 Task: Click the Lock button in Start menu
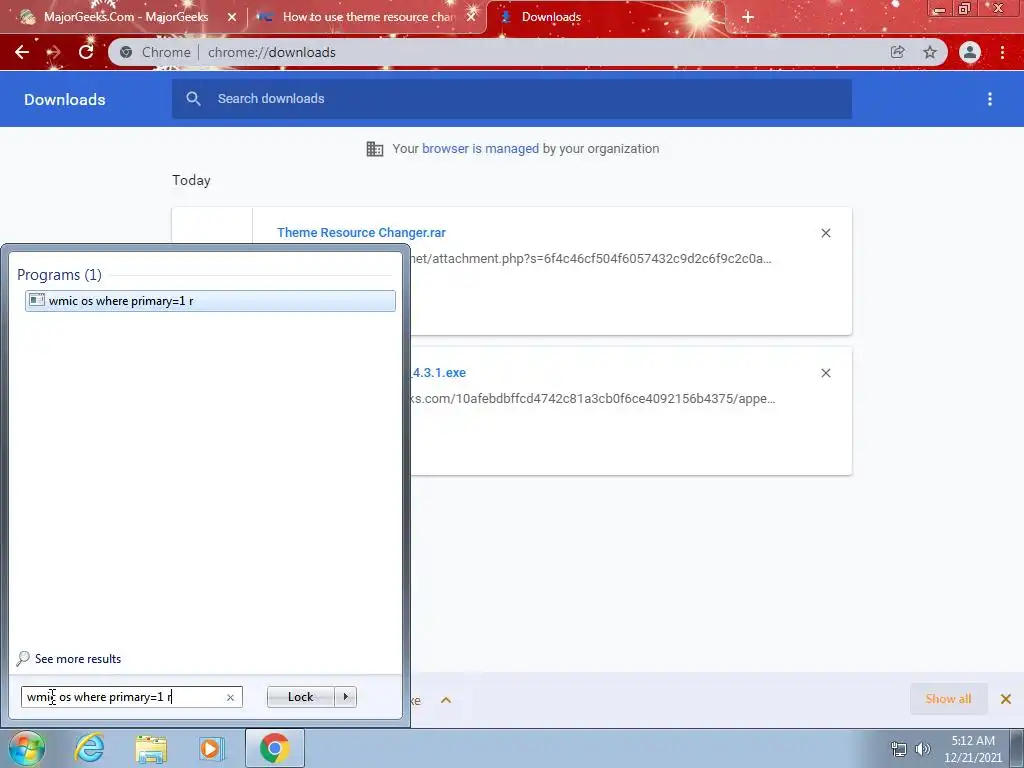[300, 697]
